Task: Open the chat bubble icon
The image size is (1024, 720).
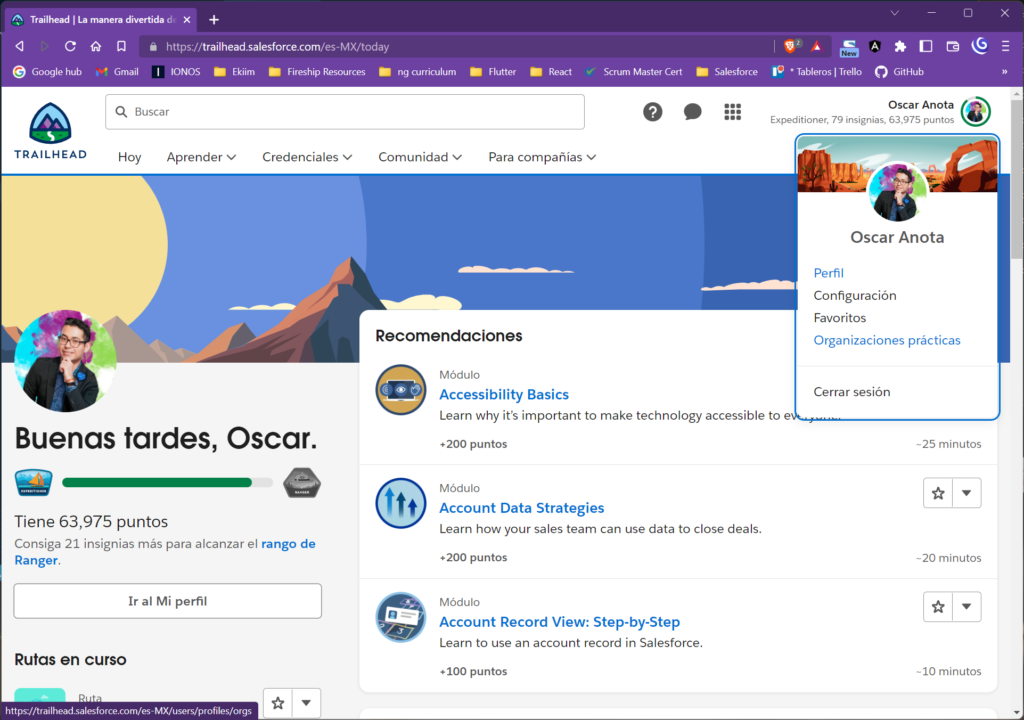Action: (x=692, y=112)
